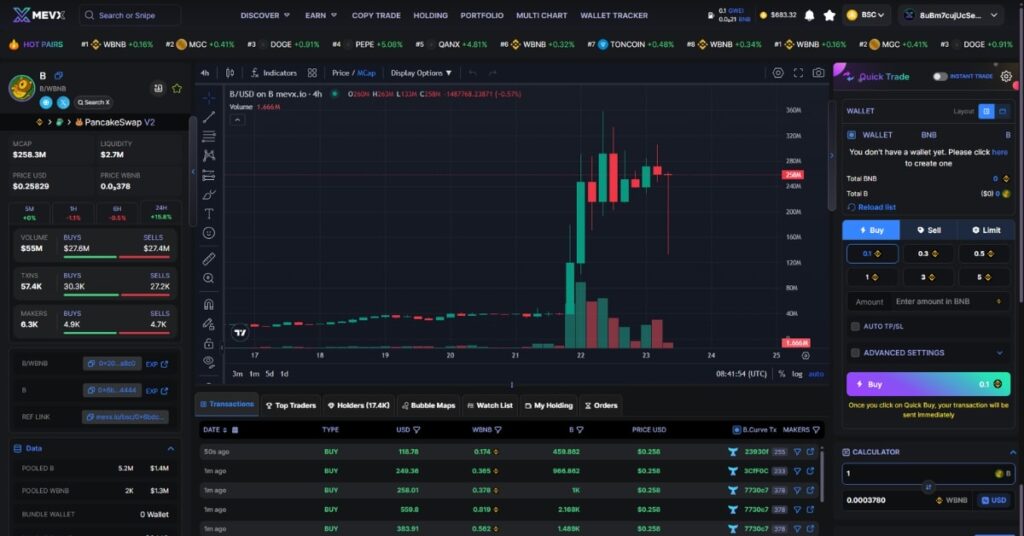Enable AUTO TP/SL checkbox

pyautogui.click(x=855, y=326)
